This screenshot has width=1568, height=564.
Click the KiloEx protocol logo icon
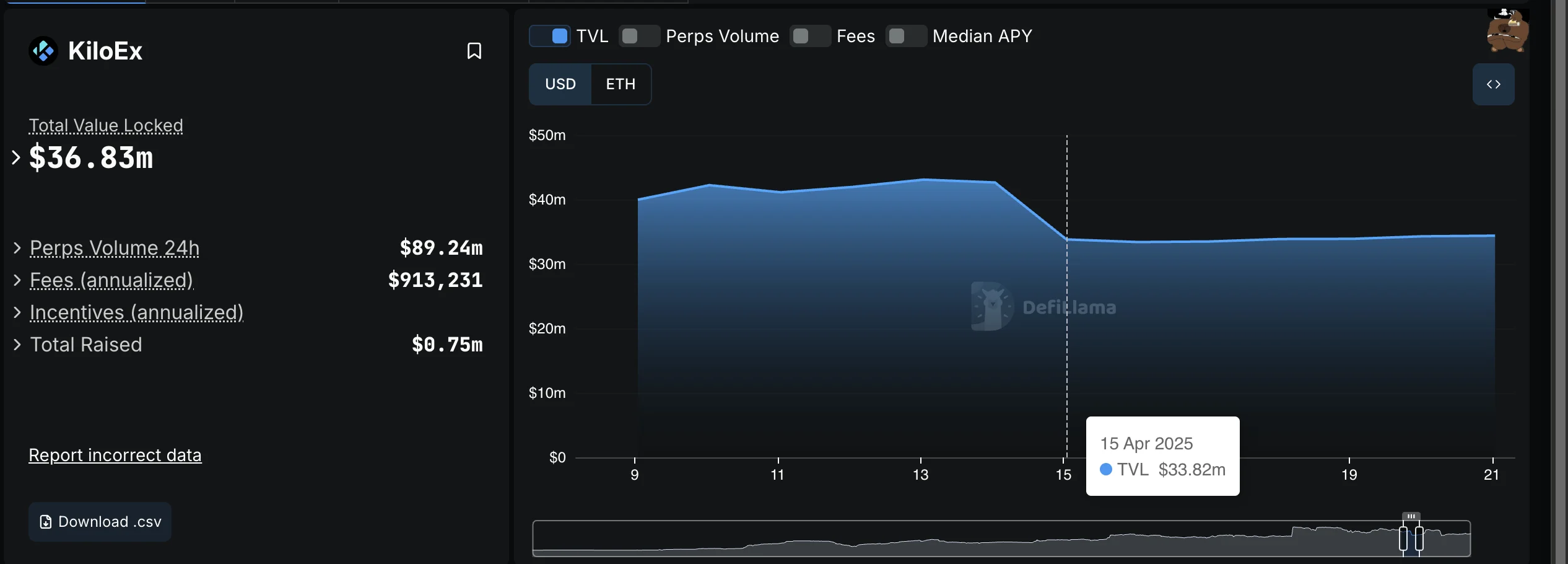click(43, 51)
